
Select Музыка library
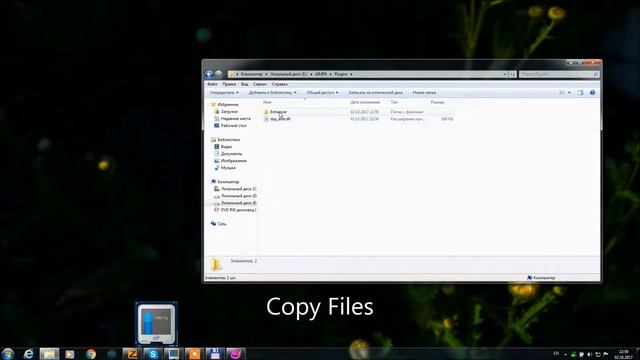pos(228,168)
